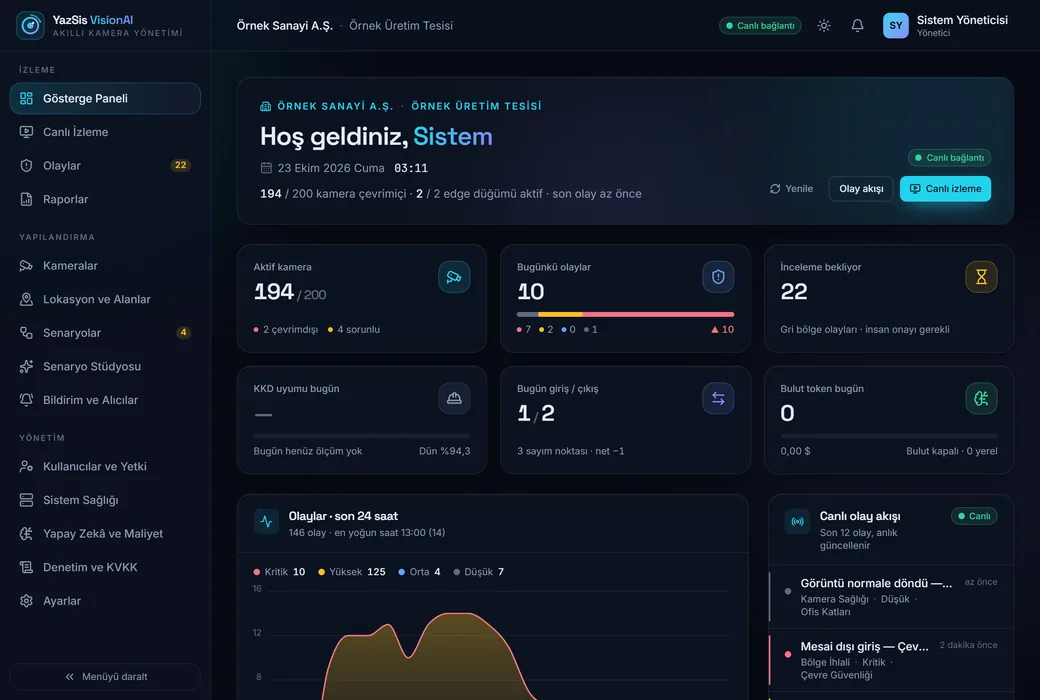The width and height of the screenshot is (1040, 700).
Task: Open Sistem Sağlığı
Action: (x=105, y=500)
